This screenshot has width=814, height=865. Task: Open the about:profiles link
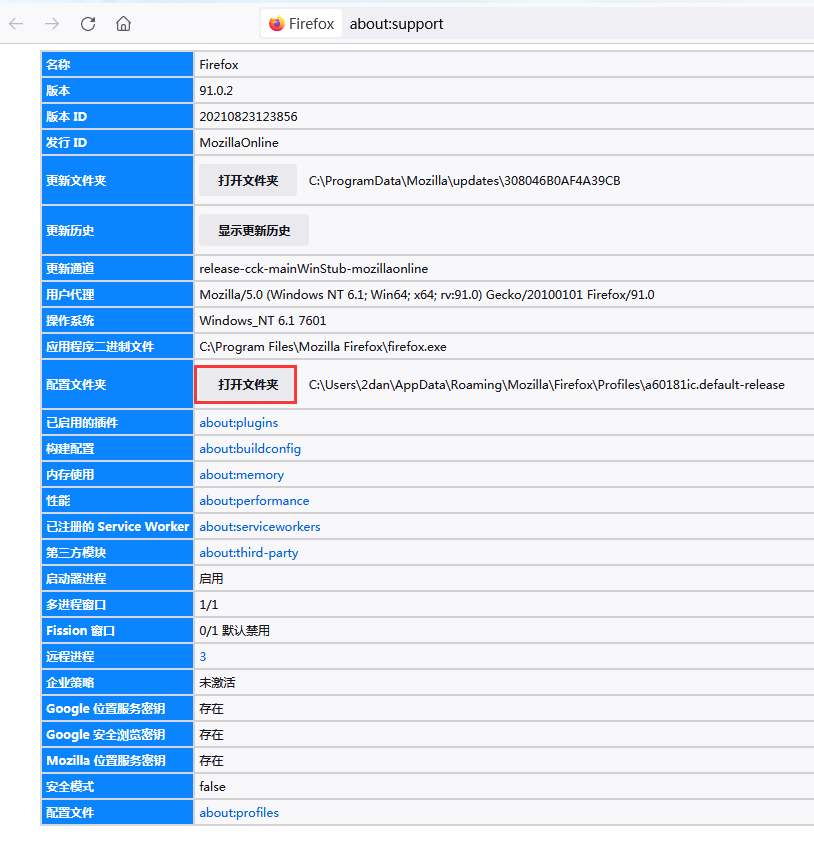pos(239,813)
